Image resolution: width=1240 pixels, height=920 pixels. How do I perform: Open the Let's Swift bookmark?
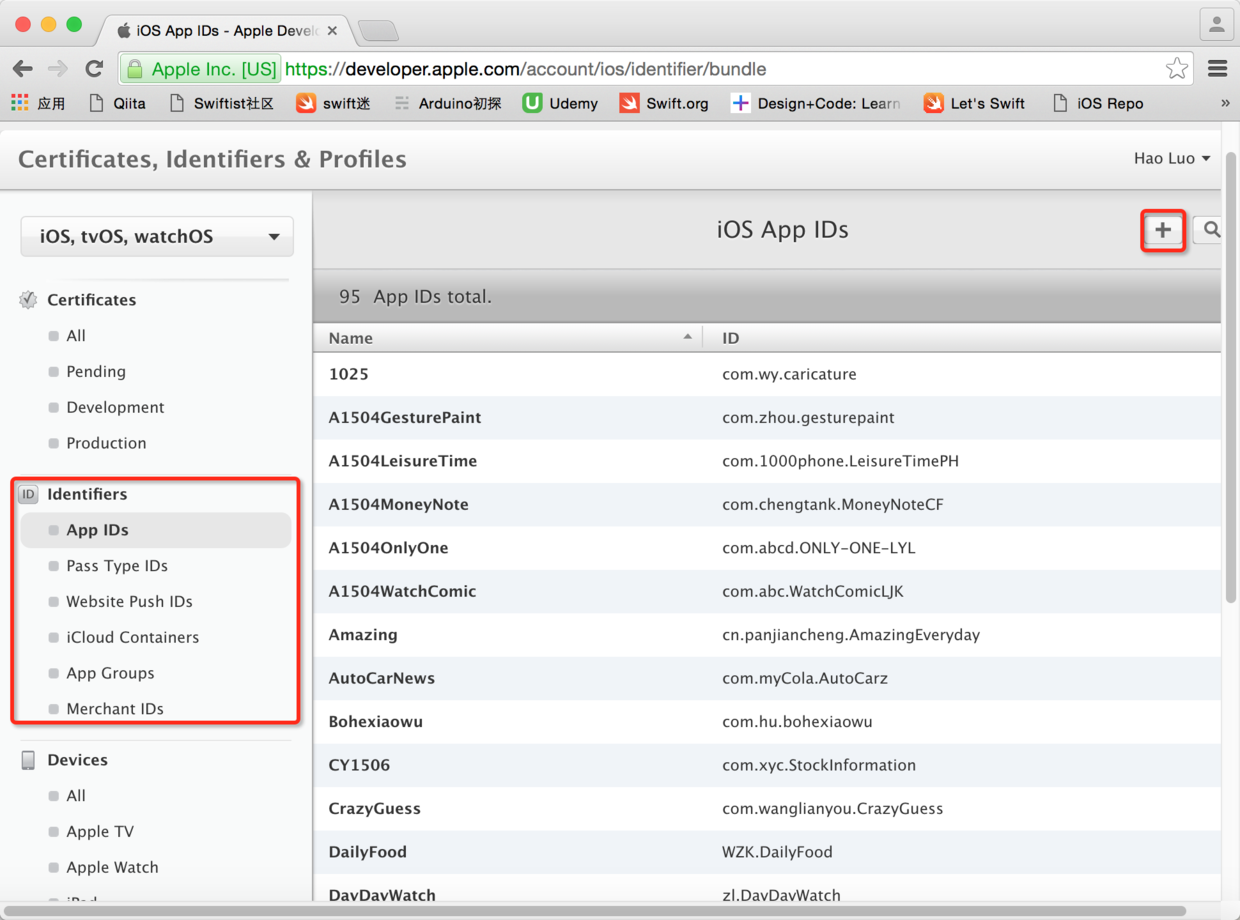click(x=974, y=103)
